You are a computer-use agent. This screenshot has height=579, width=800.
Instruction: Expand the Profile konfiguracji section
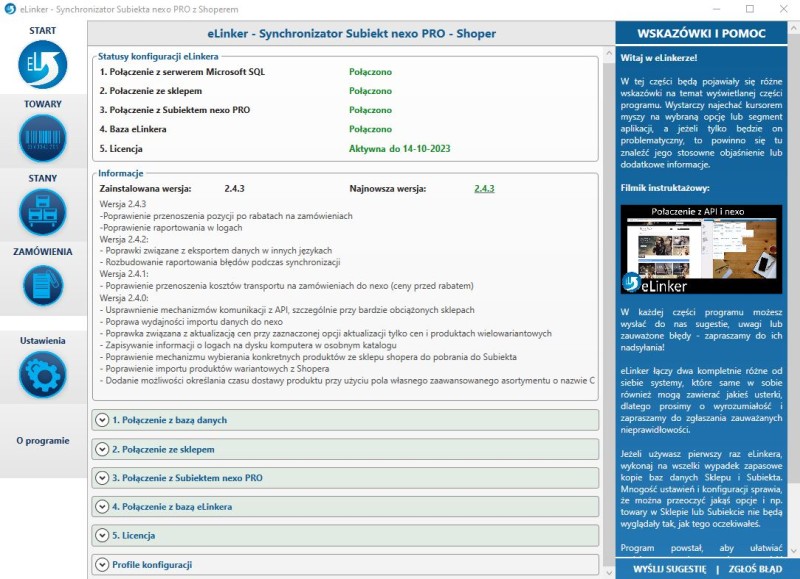102,565
